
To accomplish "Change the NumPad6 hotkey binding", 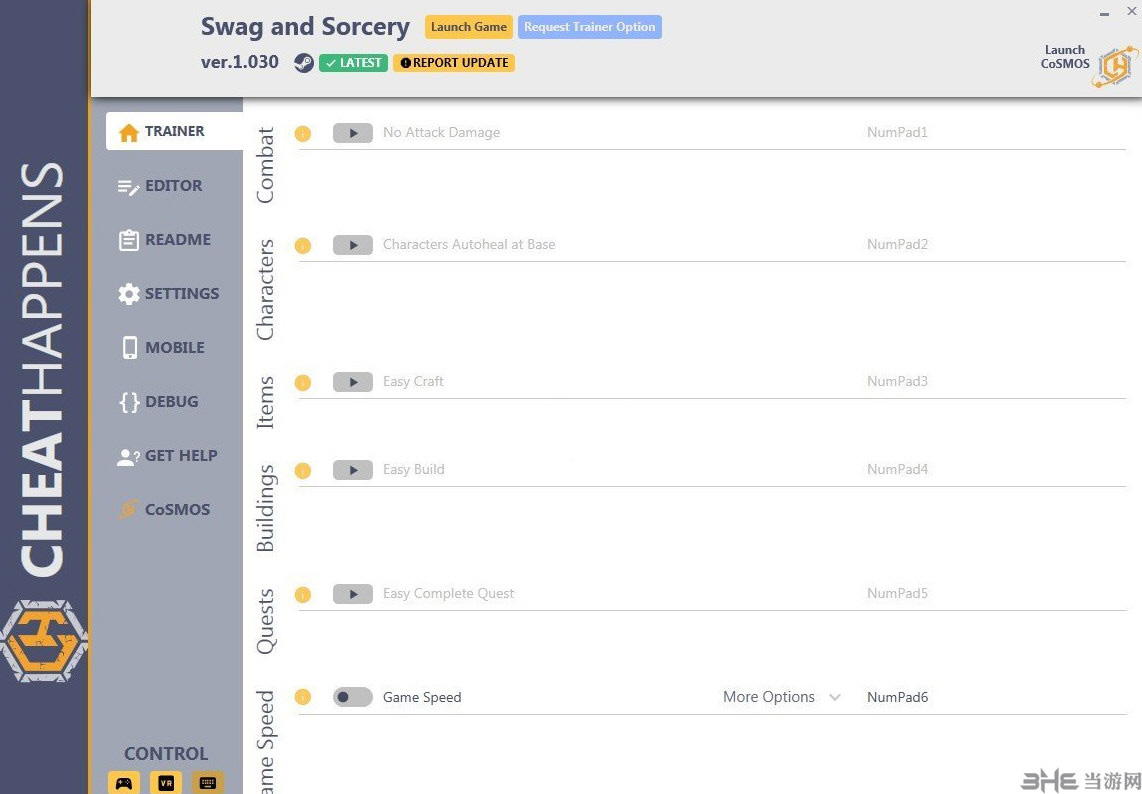I will (897, 697).
